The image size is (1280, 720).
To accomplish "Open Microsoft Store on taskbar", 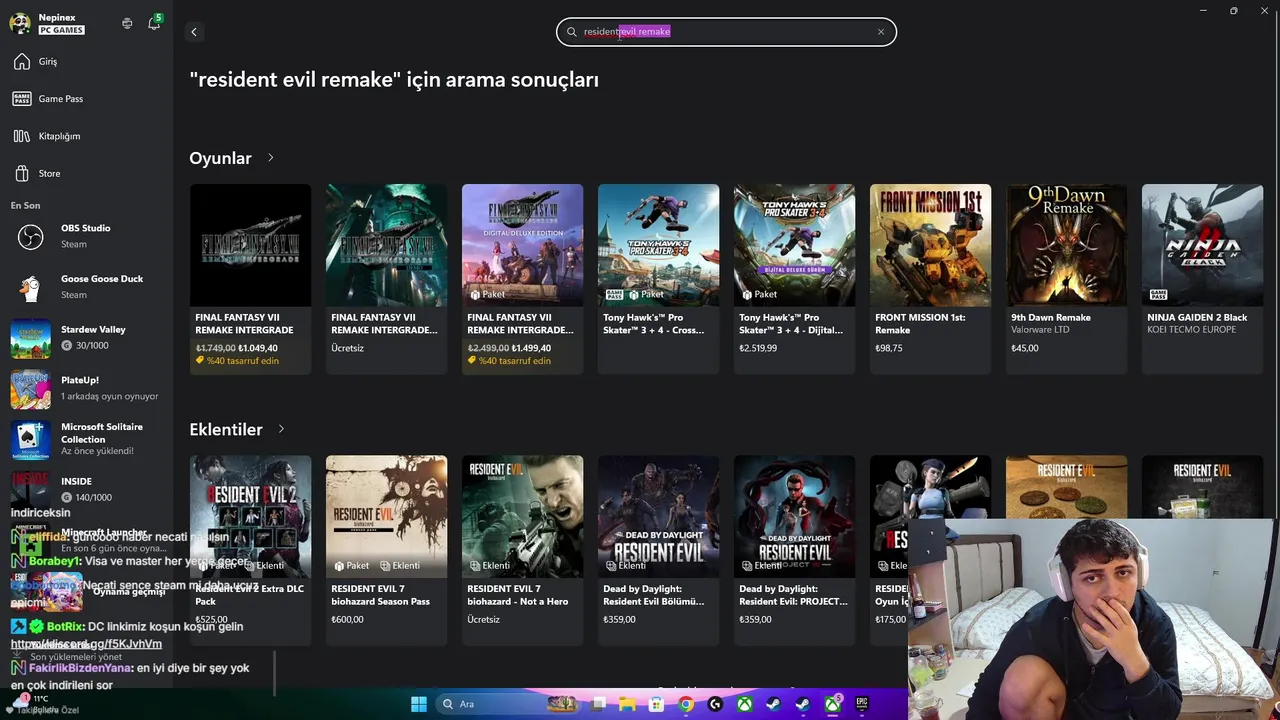I will pyautogui.click(x=657, y=704).
